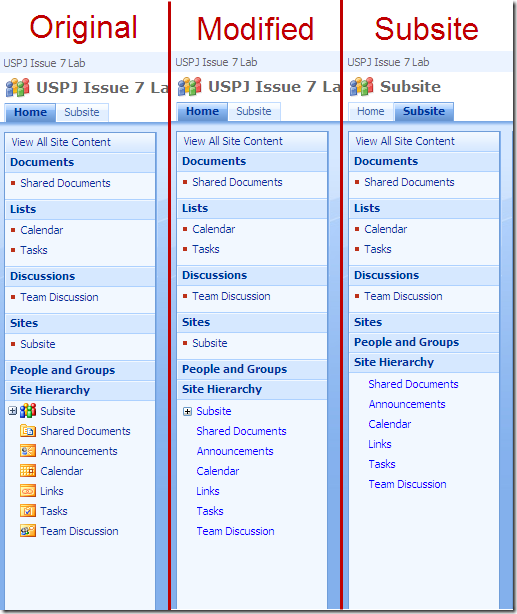Viewport: 517px width, 614px height.
Task: Click Tasks checkmark icon in Original hierarchy
Action: 28,511
